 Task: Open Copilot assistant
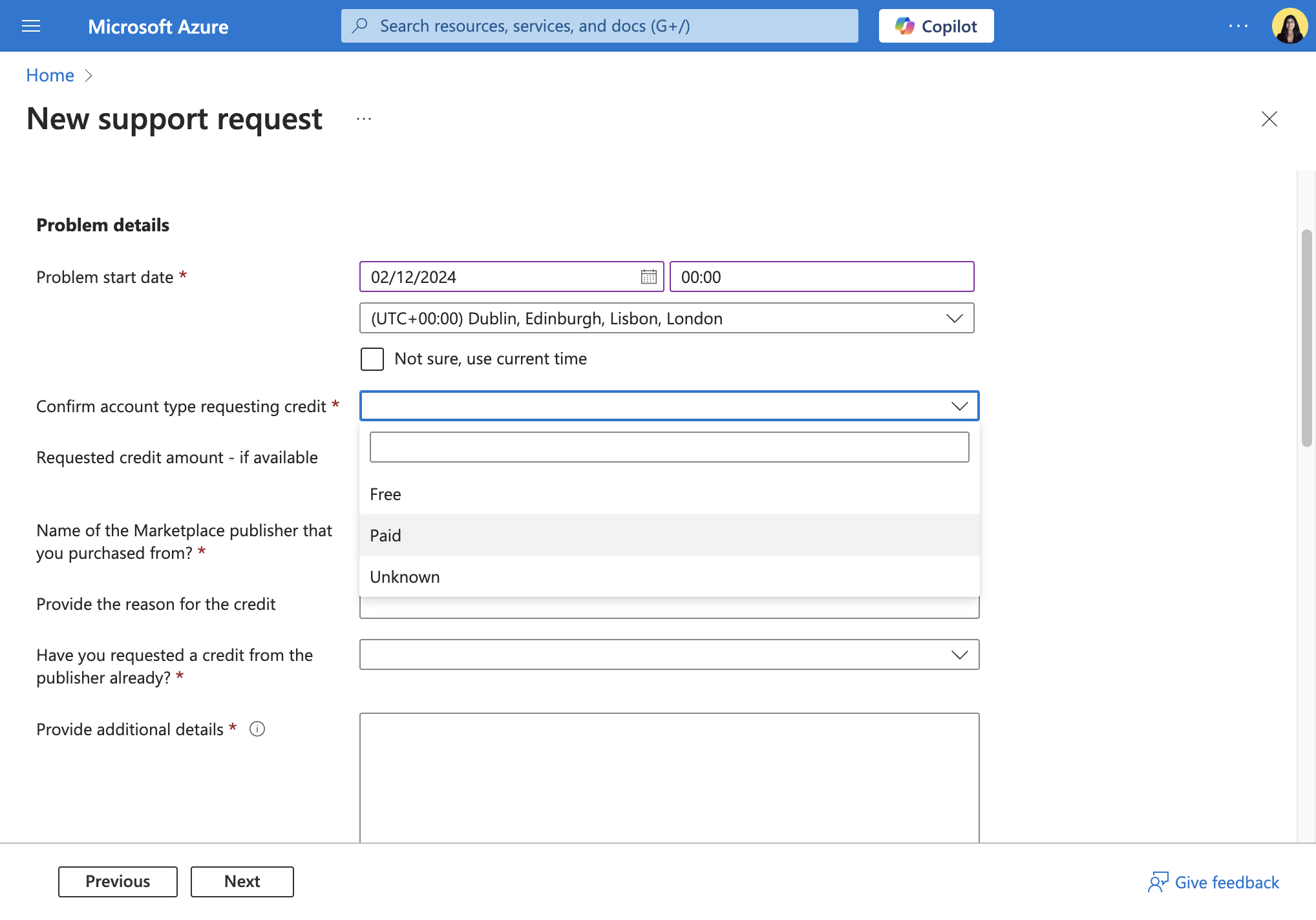pos(936,26)
